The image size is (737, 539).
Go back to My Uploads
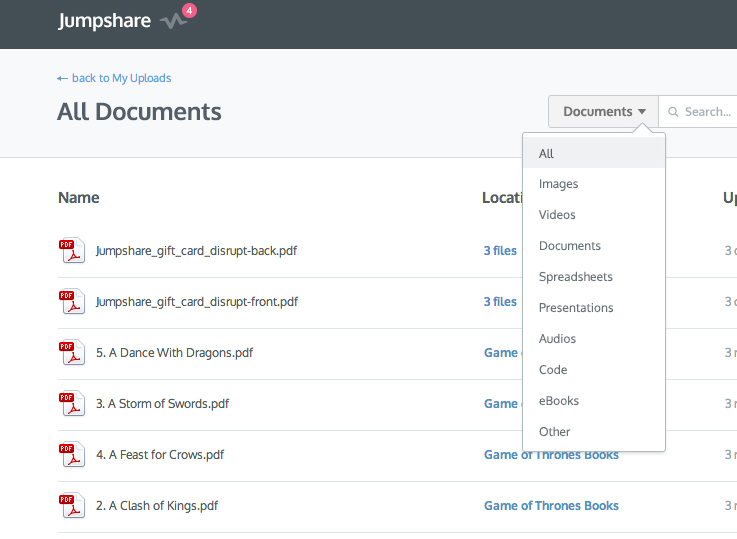tap(114, 78)
